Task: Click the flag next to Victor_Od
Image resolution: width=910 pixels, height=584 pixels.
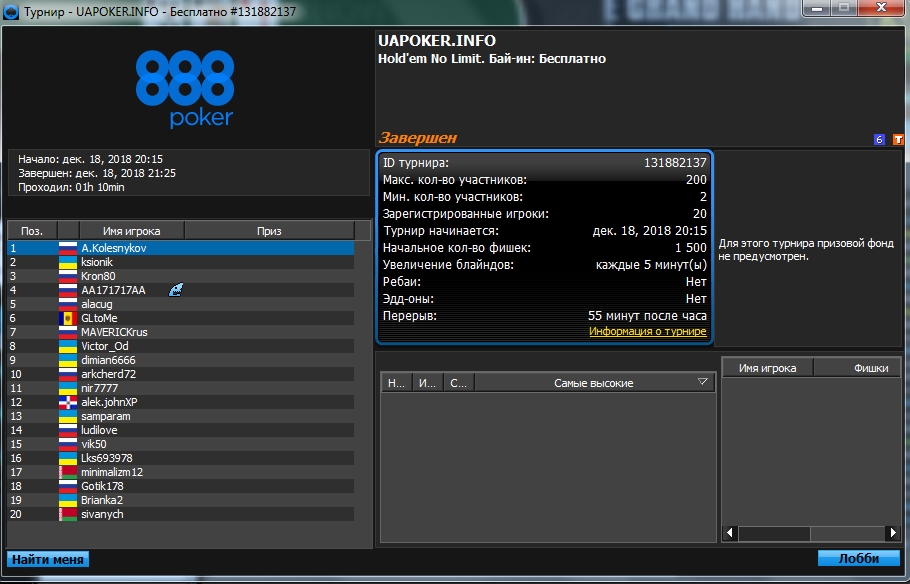Action: 68,346
